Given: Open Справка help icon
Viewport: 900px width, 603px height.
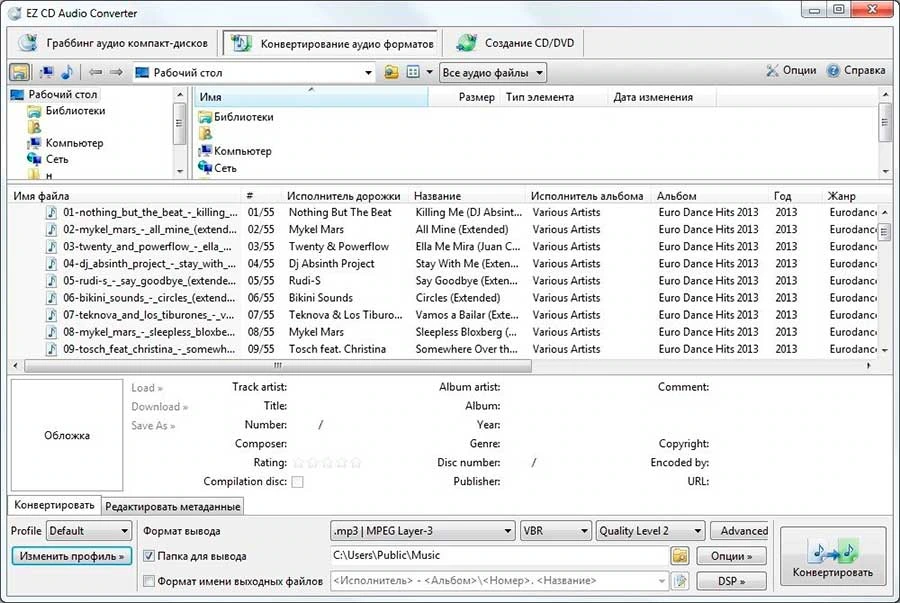Looking at the screenshot, I should pos(833,71).
